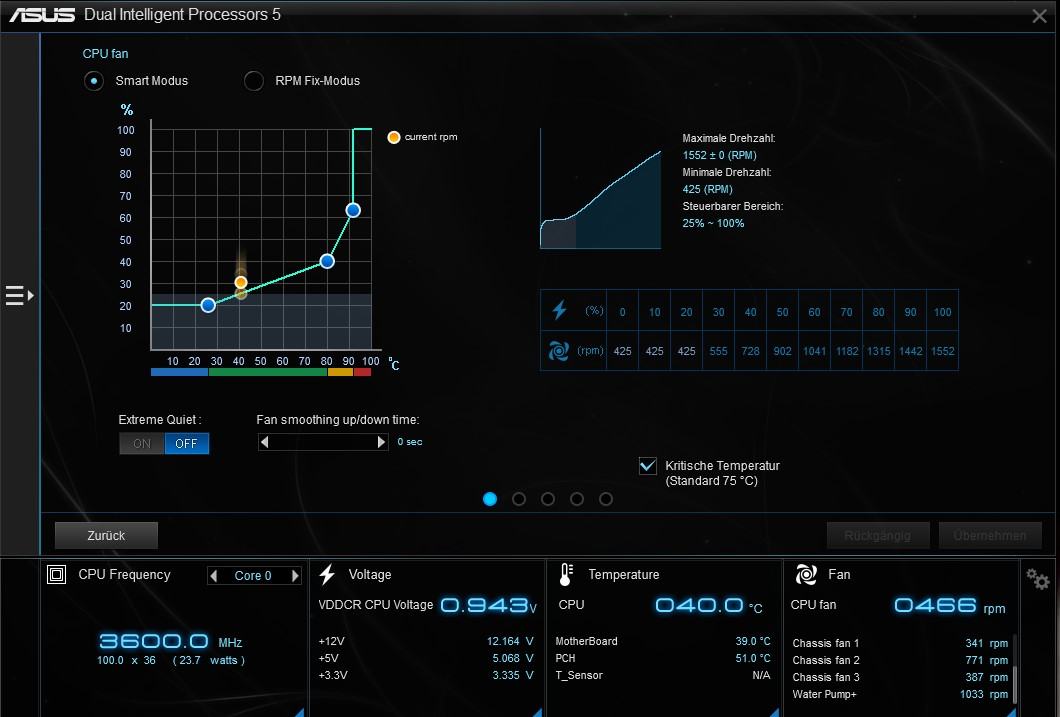Select the fan curve point at 60 percent
1060x717 pixels.
point(353,210)
